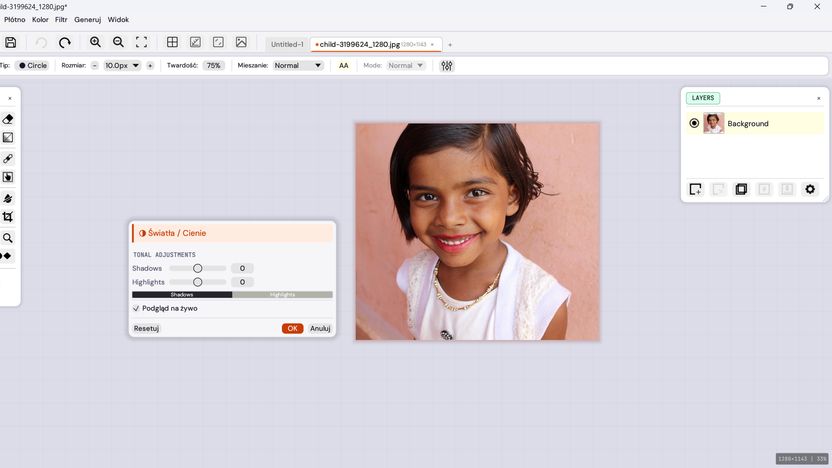Click the resize image icon in toolbar
Screen dimensions: 832x468
[195, 42]
